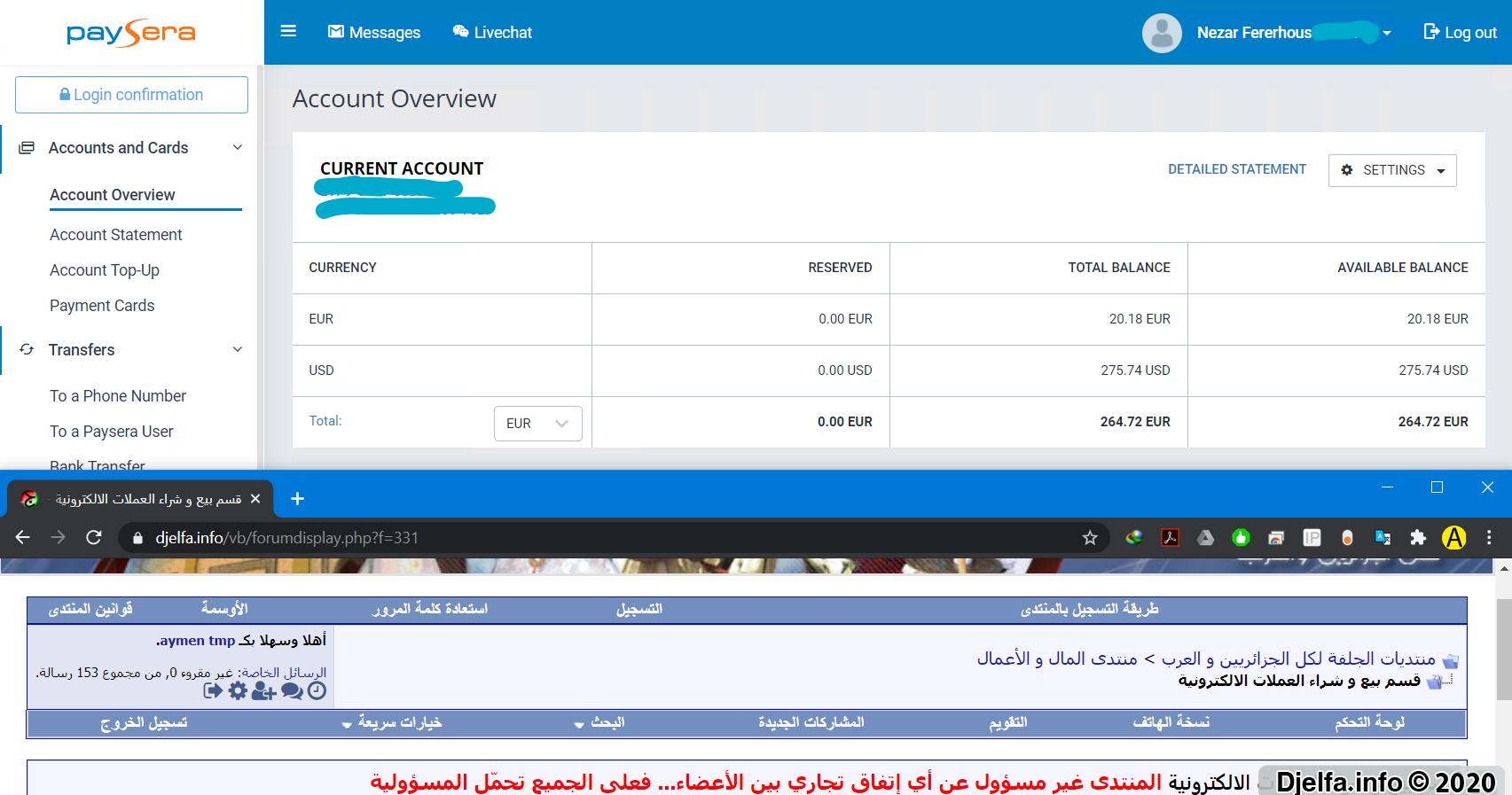Toggle the hamburger sidebar menu icon

coord(288,31)
